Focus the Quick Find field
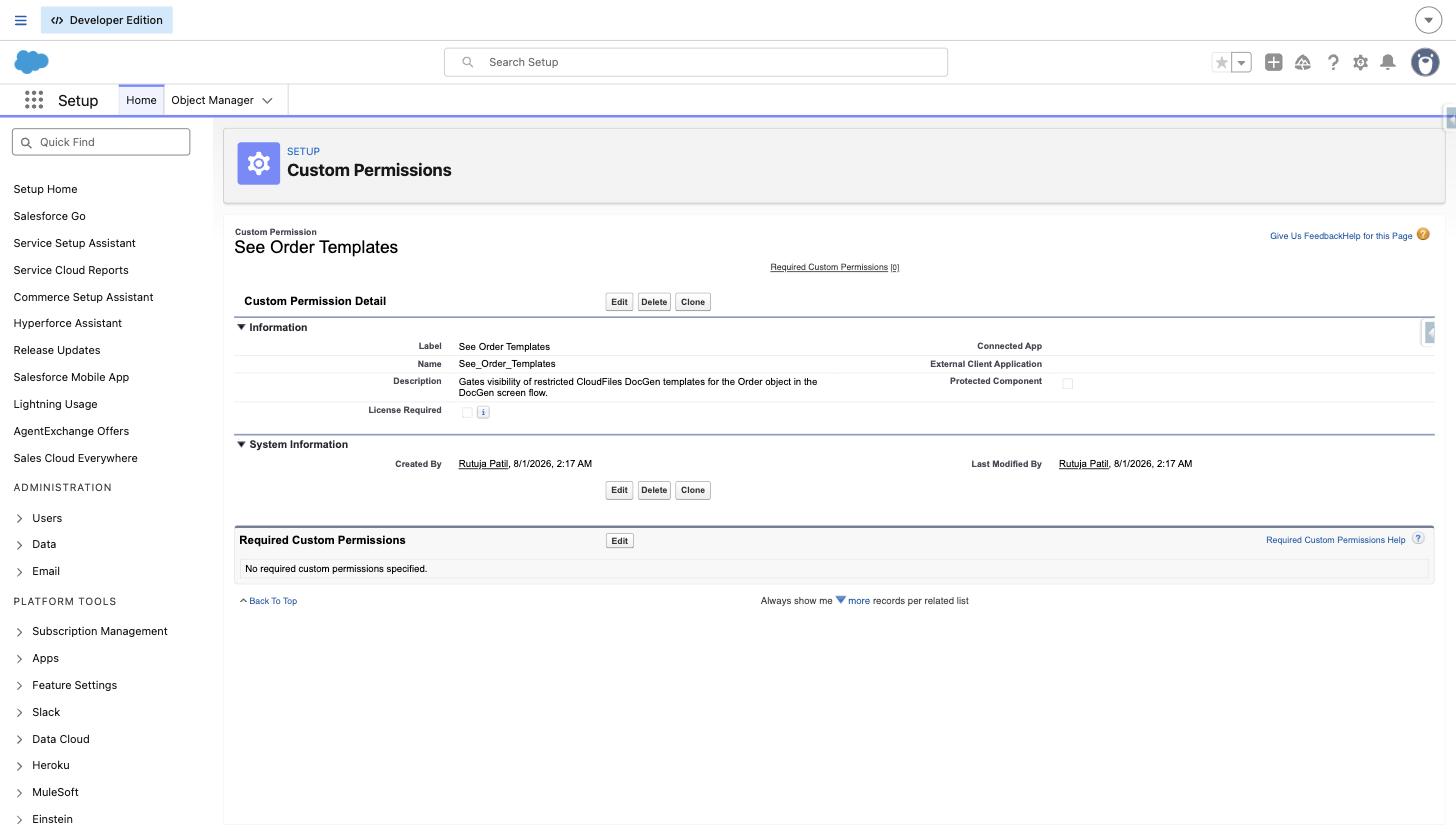Viewport: 1456px width, 835px height. [x=101, y=142]
